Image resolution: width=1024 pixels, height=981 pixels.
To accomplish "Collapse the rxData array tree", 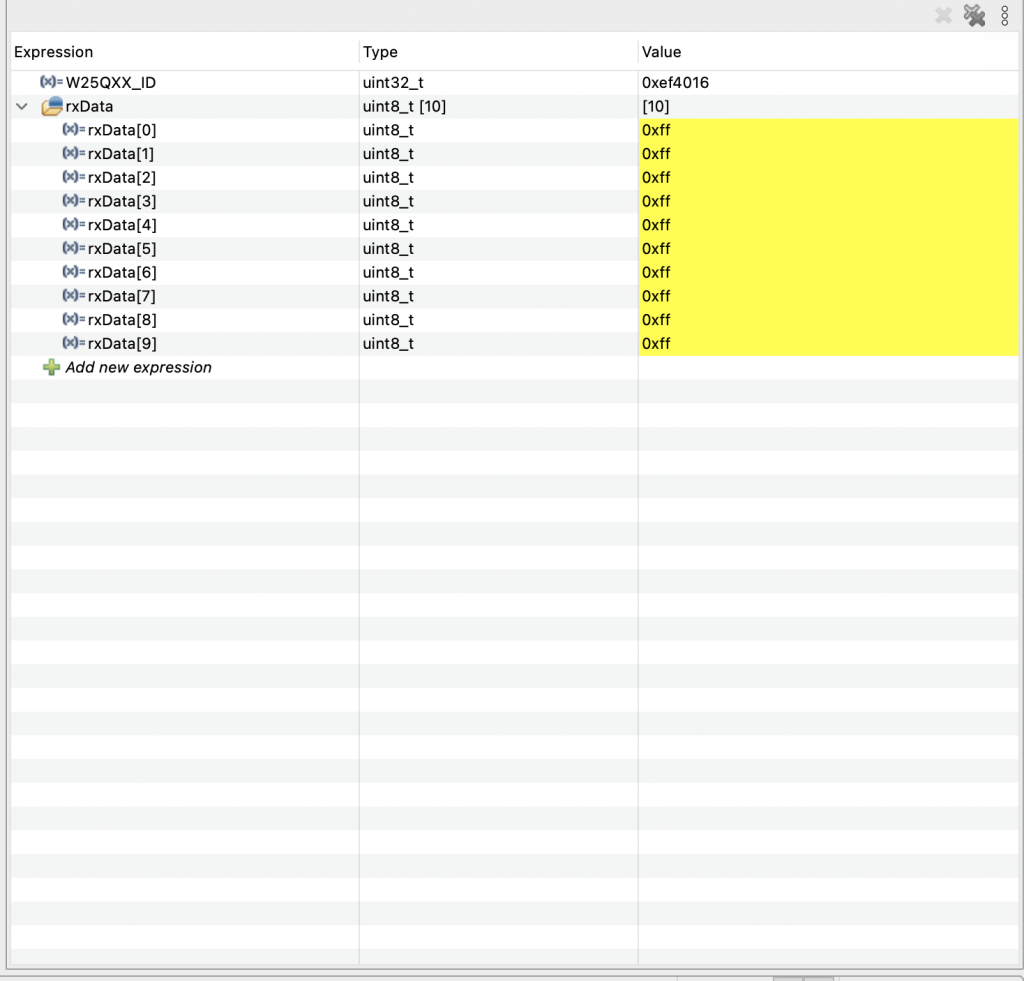I will click(22, 106).
